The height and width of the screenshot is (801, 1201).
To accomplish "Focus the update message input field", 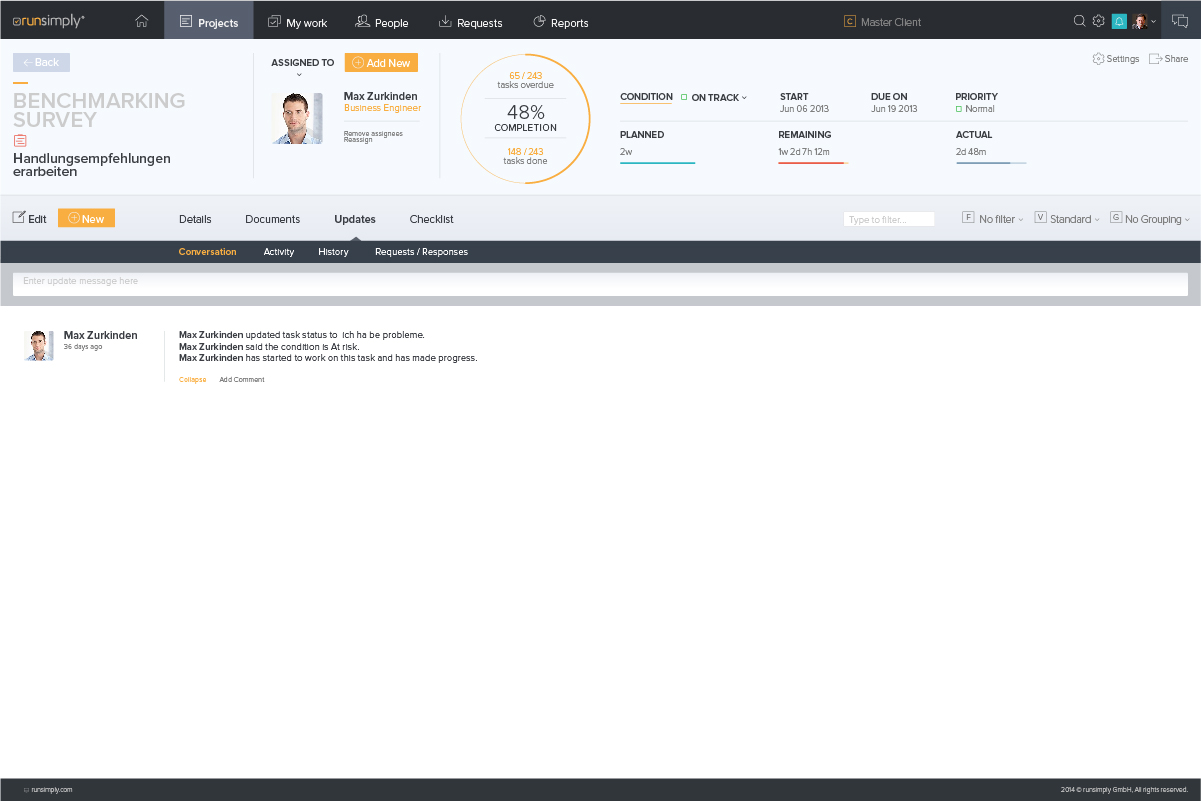I will (600, 283).
